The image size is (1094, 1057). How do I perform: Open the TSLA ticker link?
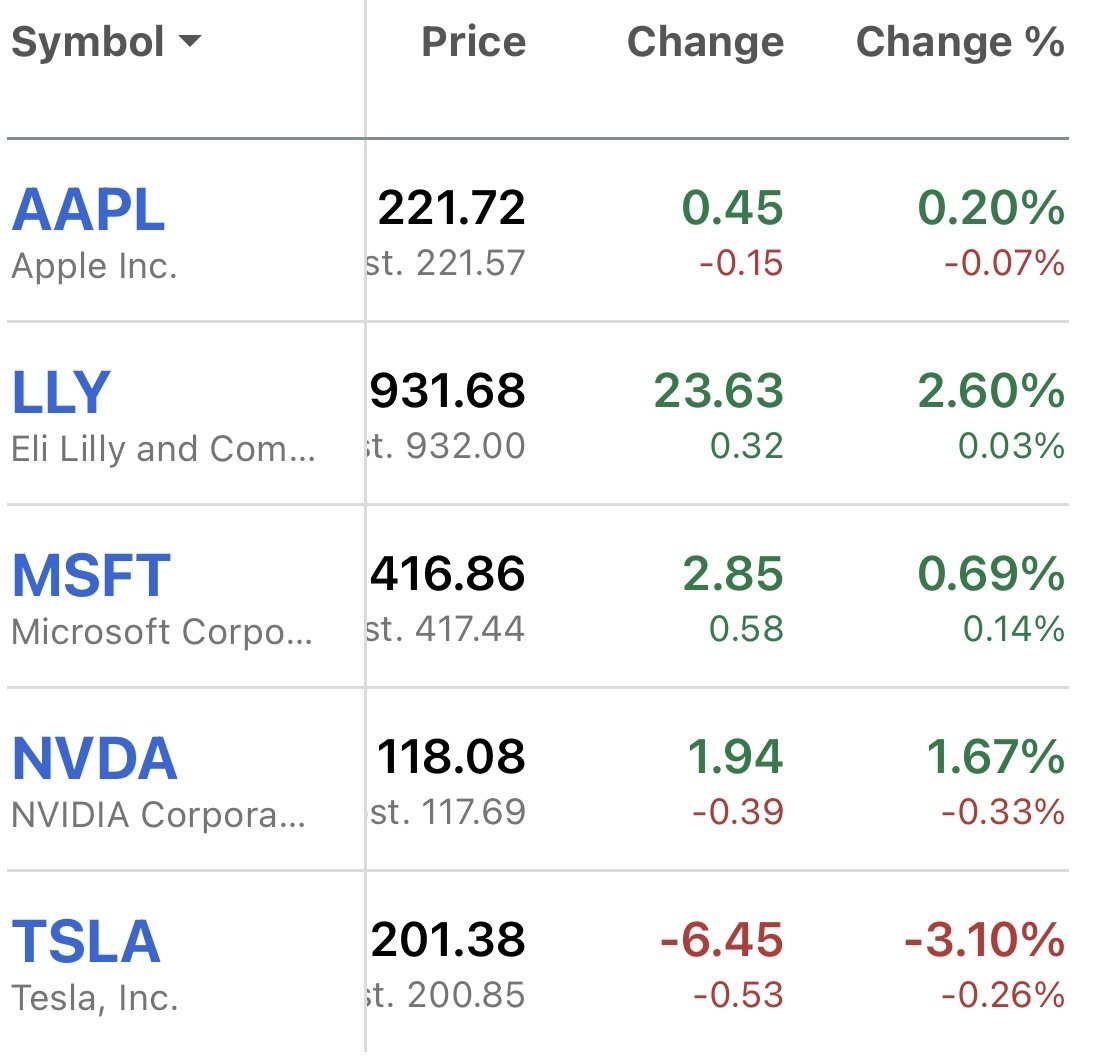point(86,942)
